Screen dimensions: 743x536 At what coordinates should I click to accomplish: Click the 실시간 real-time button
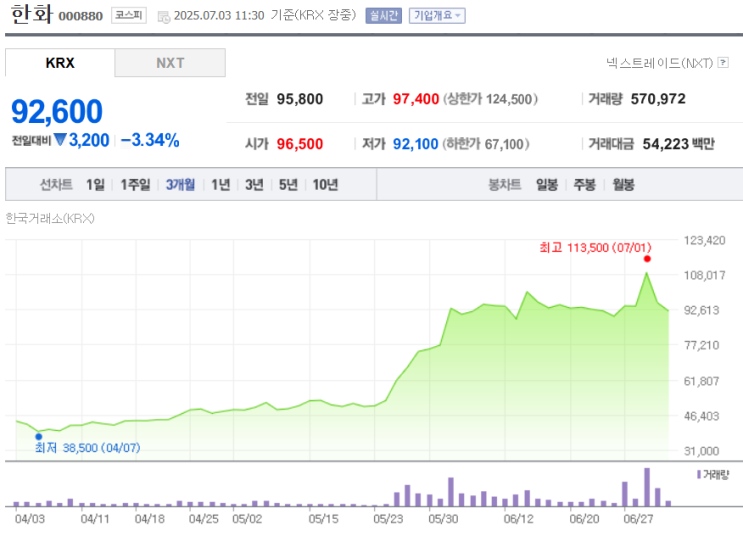point(383,16)
